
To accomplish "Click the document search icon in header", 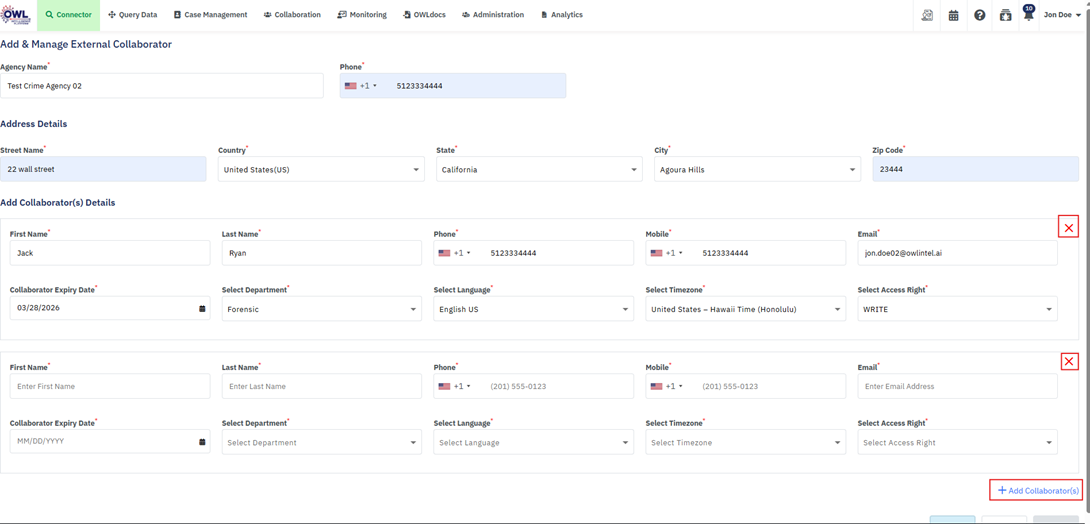I will (x=927, y=15).
